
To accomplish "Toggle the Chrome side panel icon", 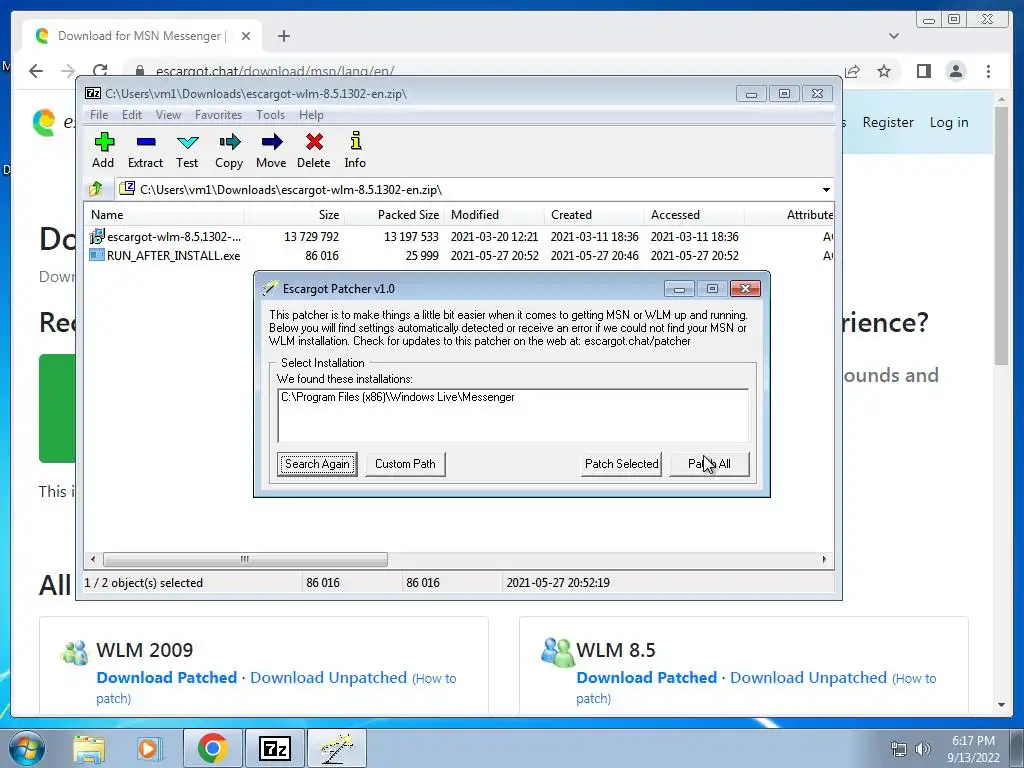I will click(923, 71).
